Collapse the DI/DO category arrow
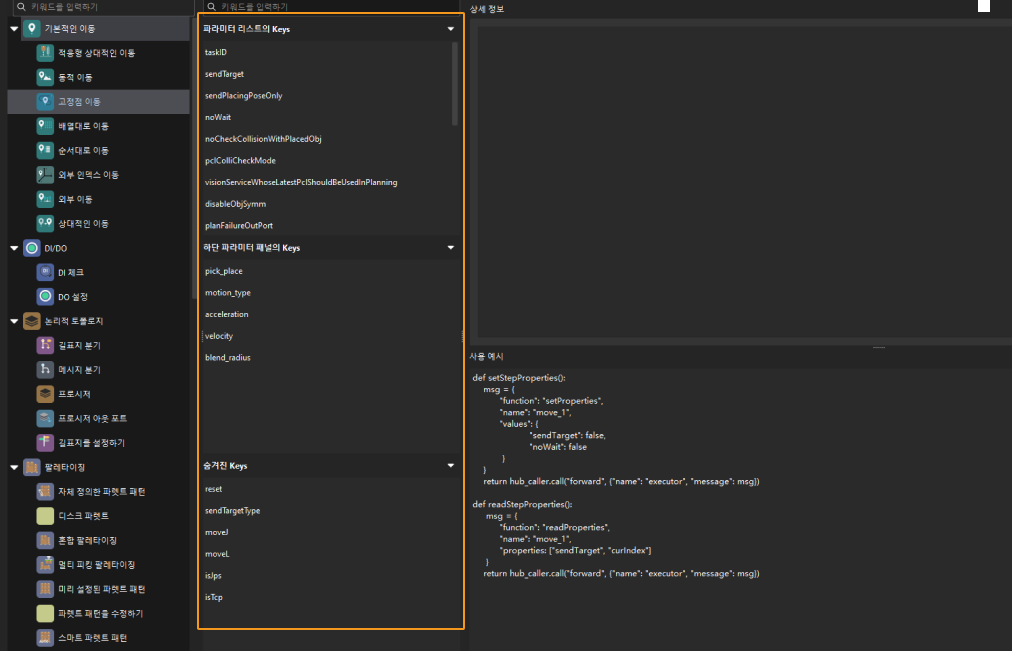This screenshot has height=651, width=1012. 14,248
